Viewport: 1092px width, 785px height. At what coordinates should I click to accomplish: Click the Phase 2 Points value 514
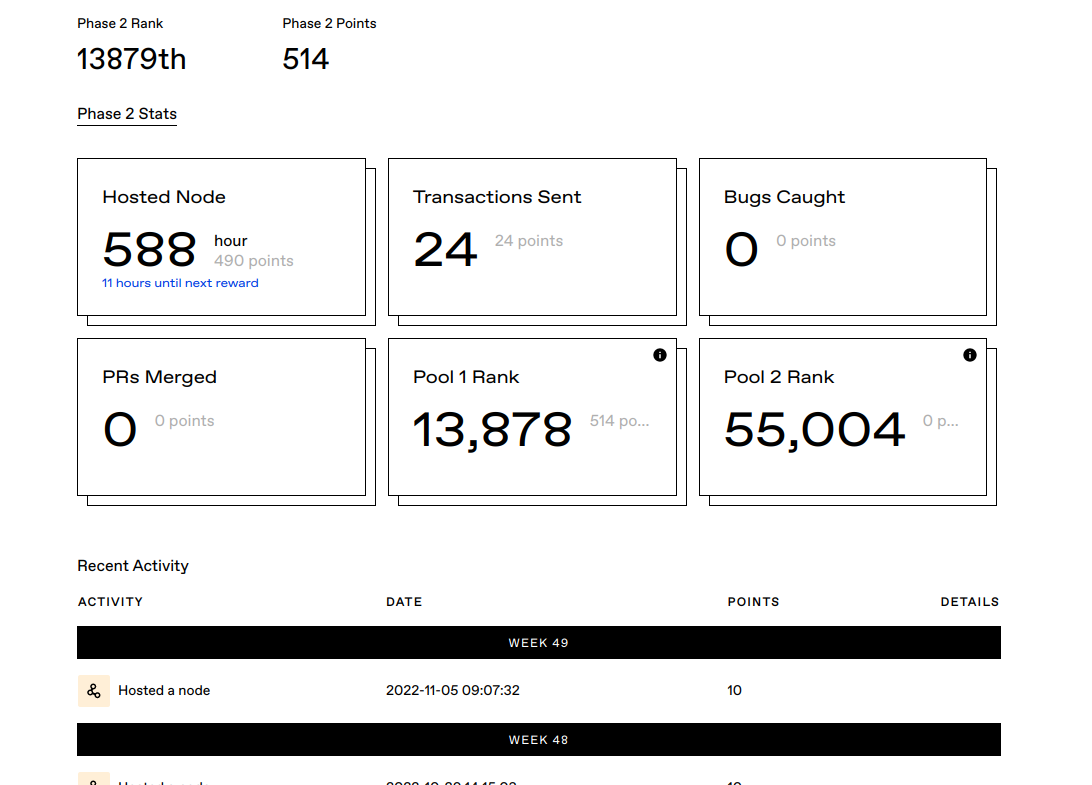[x=305, y=59]
